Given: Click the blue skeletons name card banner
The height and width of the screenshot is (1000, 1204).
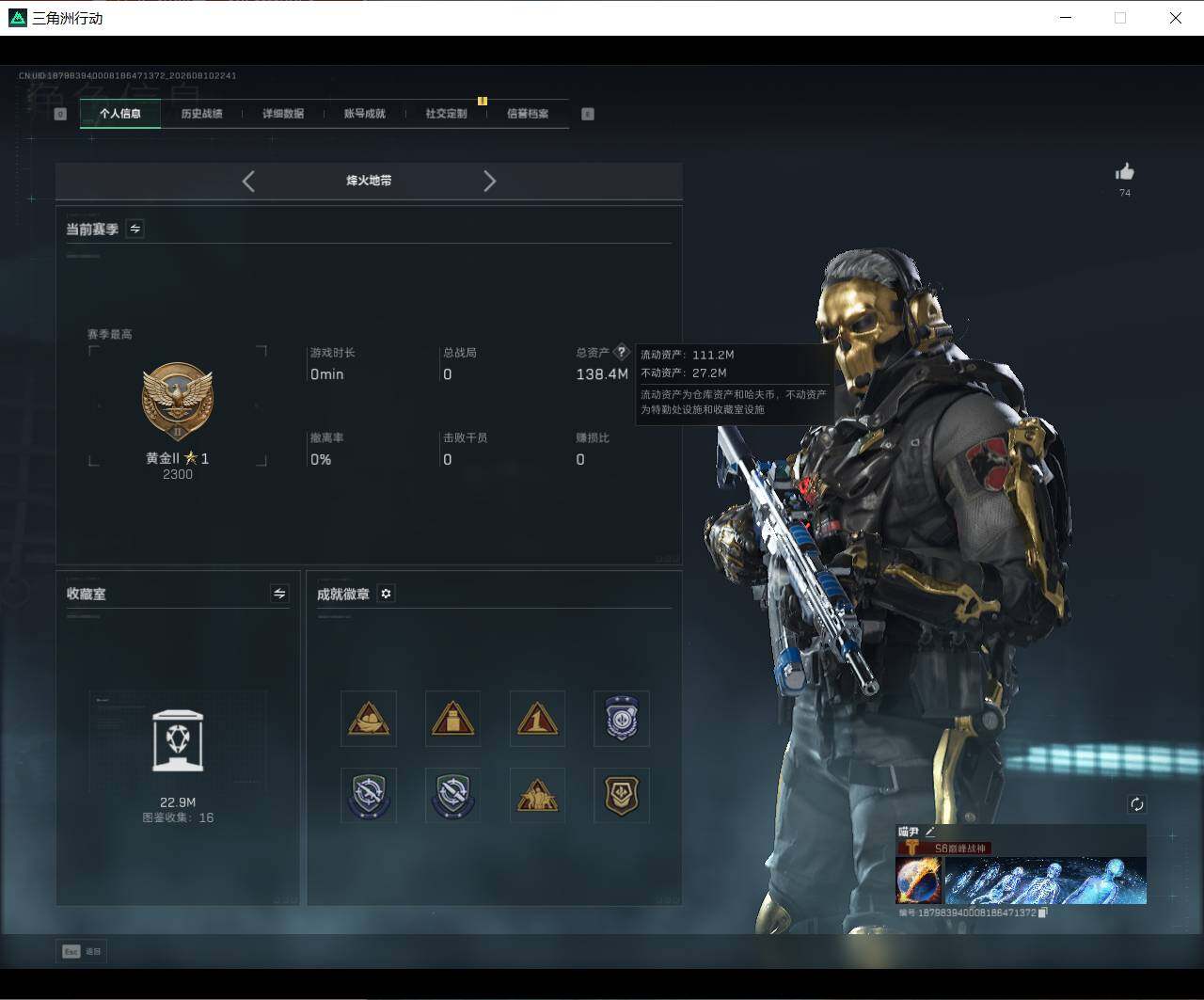Looking at the screenshot, I should [x=1045, y=880].
